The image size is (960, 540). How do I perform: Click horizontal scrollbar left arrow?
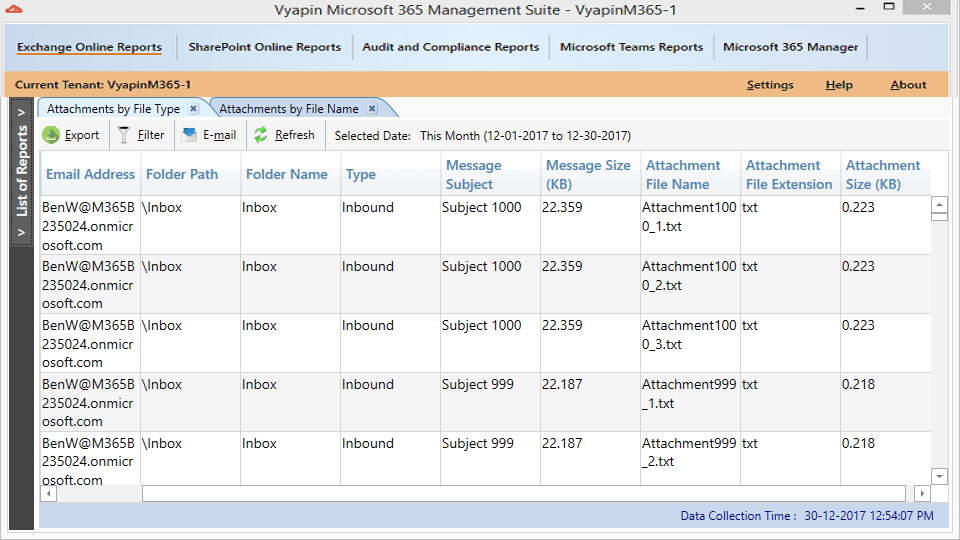[x=48, y=493]
